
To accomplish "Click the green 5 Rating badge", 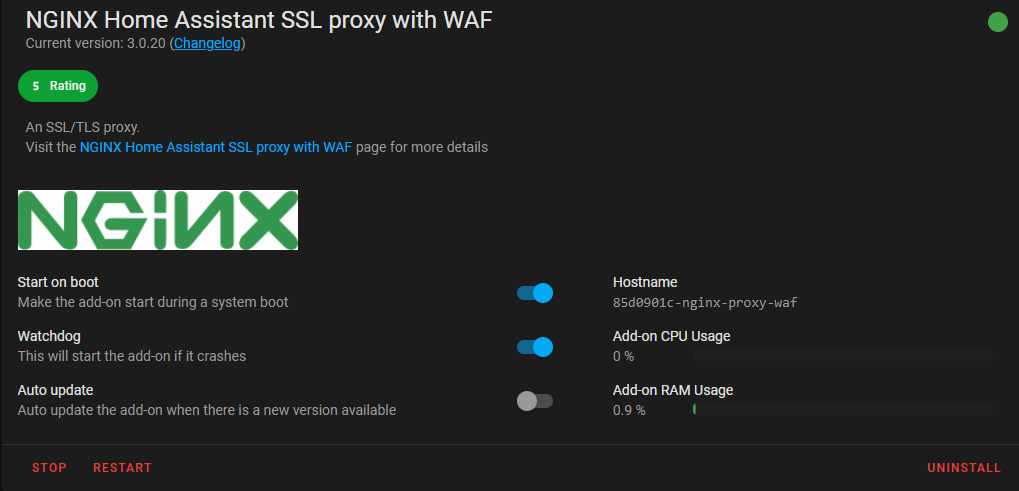I will (58, 86).
